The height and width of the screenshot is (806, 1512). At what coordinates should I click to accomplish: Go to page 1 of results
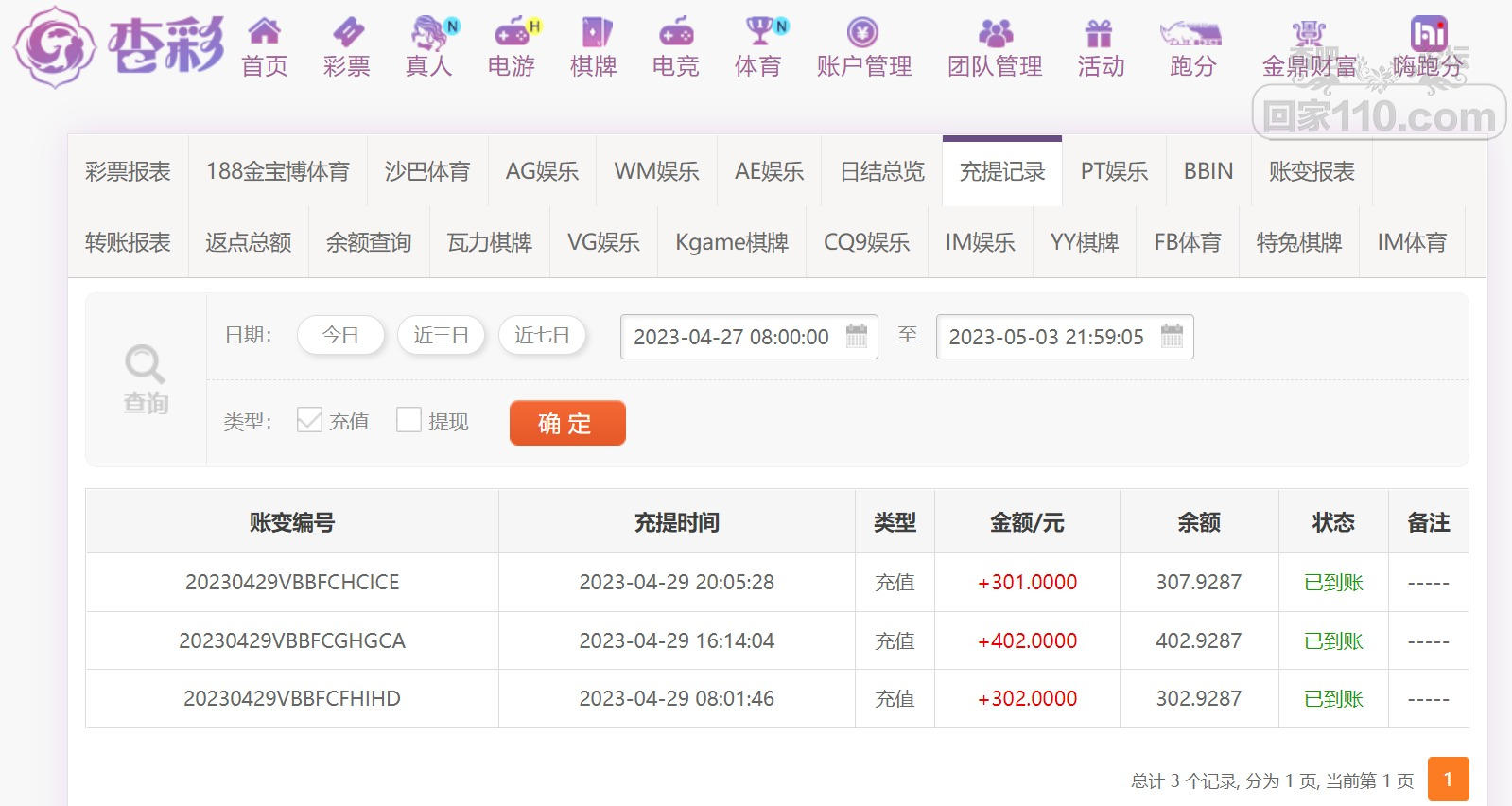tap(1448, 780)
